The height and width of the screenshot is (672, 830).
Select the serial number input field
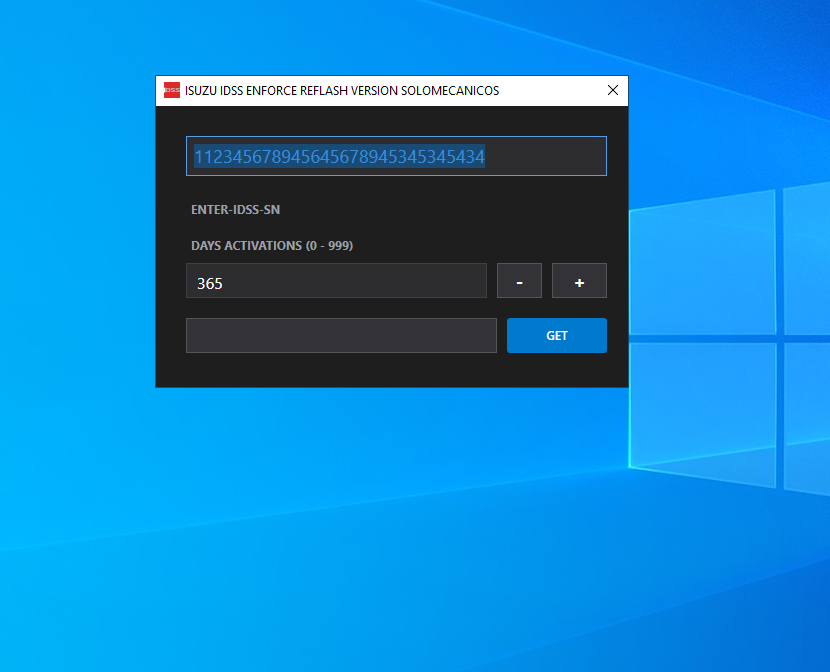coord(396,156)
